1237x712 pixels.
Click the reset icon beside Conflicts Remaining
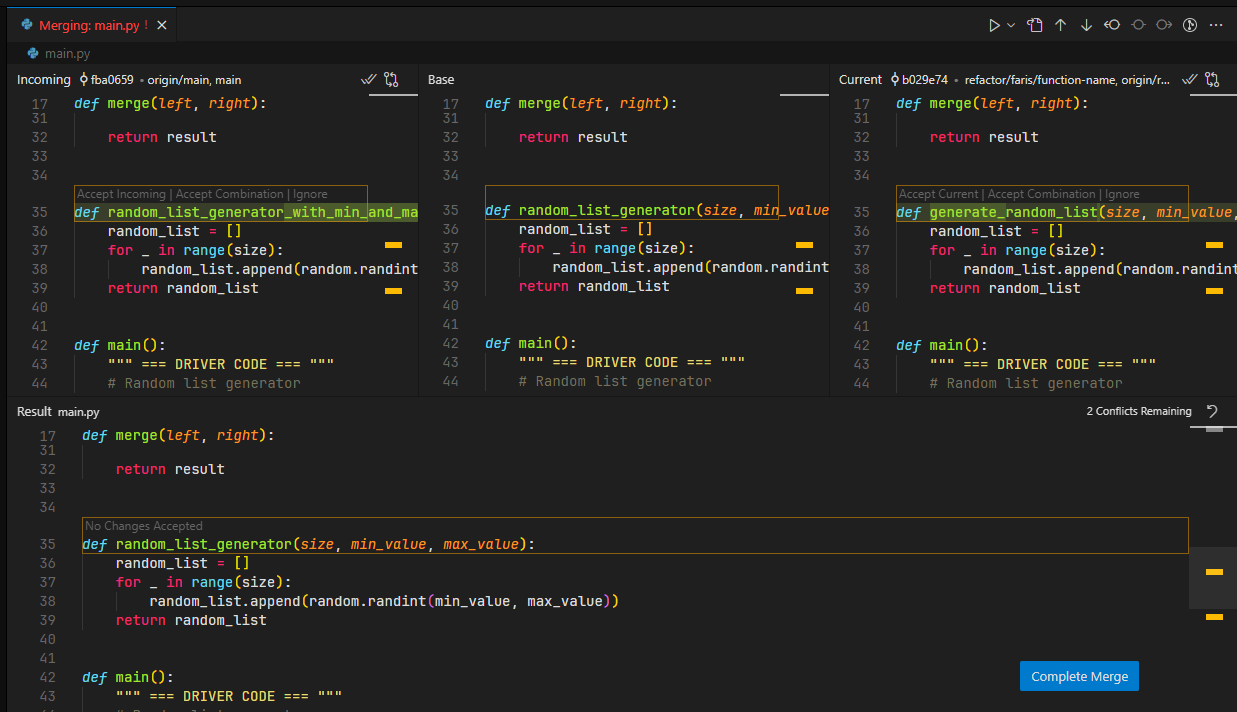(x=1212, y=411)
